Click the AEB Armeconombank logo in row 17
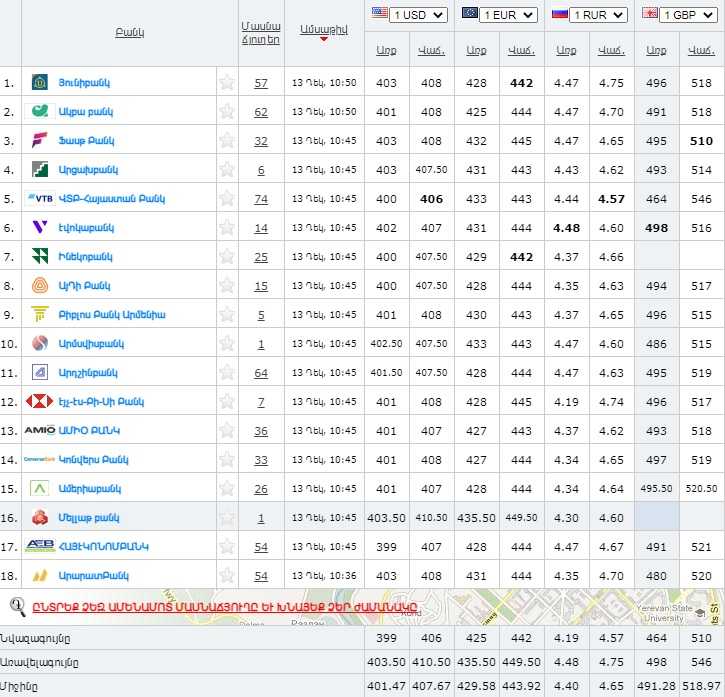 [x=40, y=547]
